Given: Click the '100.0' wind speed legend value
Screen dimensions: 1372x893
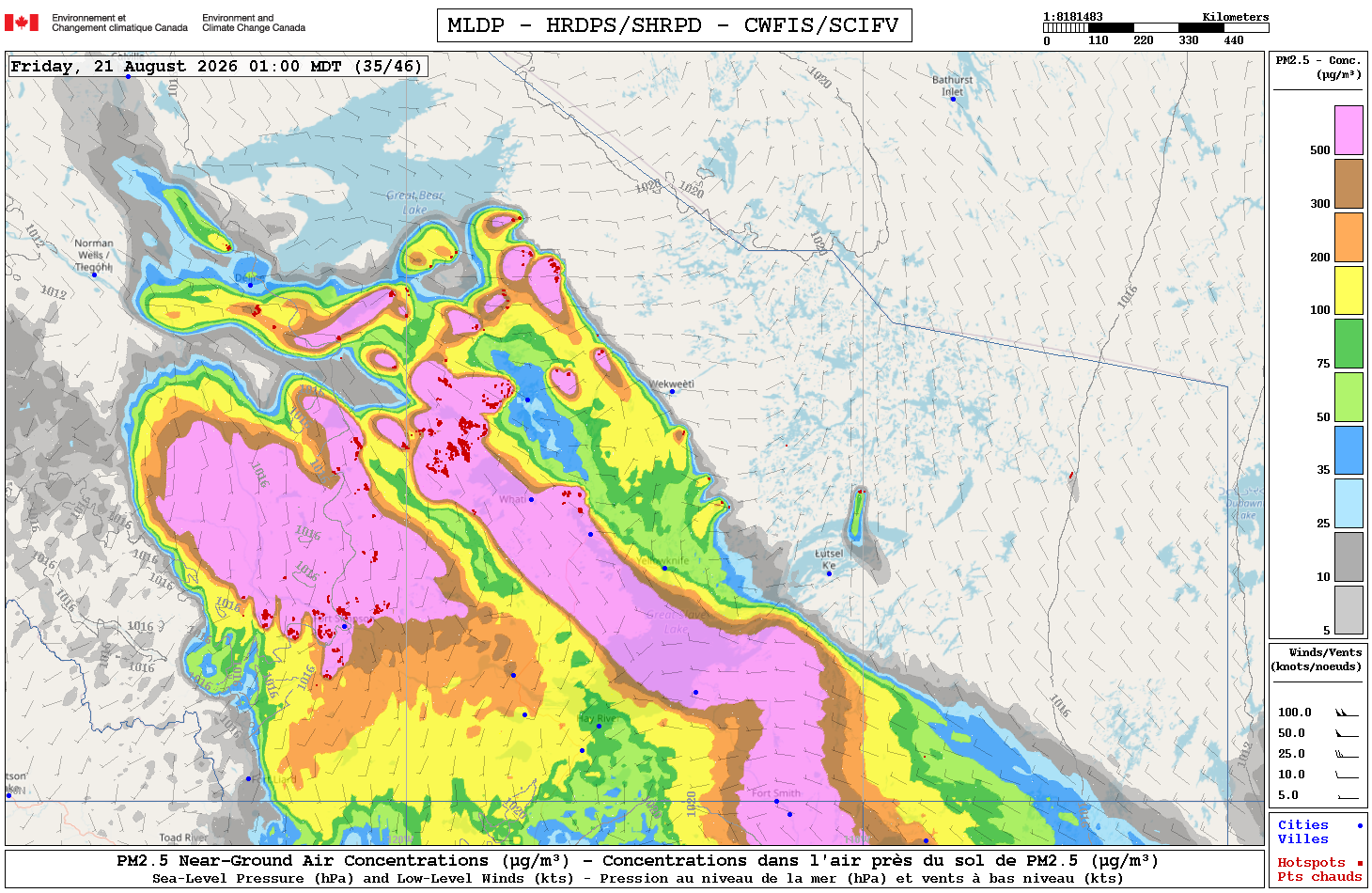Looking at the screenshot, I should (x=1295, y=713).
